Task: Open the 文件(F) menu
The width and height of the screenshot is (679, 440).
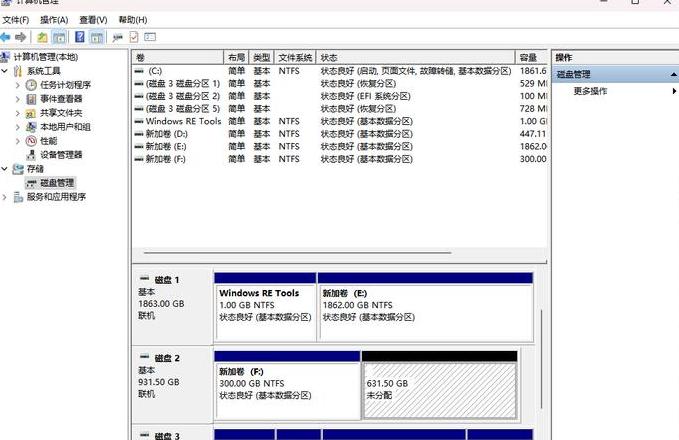Action: [x=16, y=20]
